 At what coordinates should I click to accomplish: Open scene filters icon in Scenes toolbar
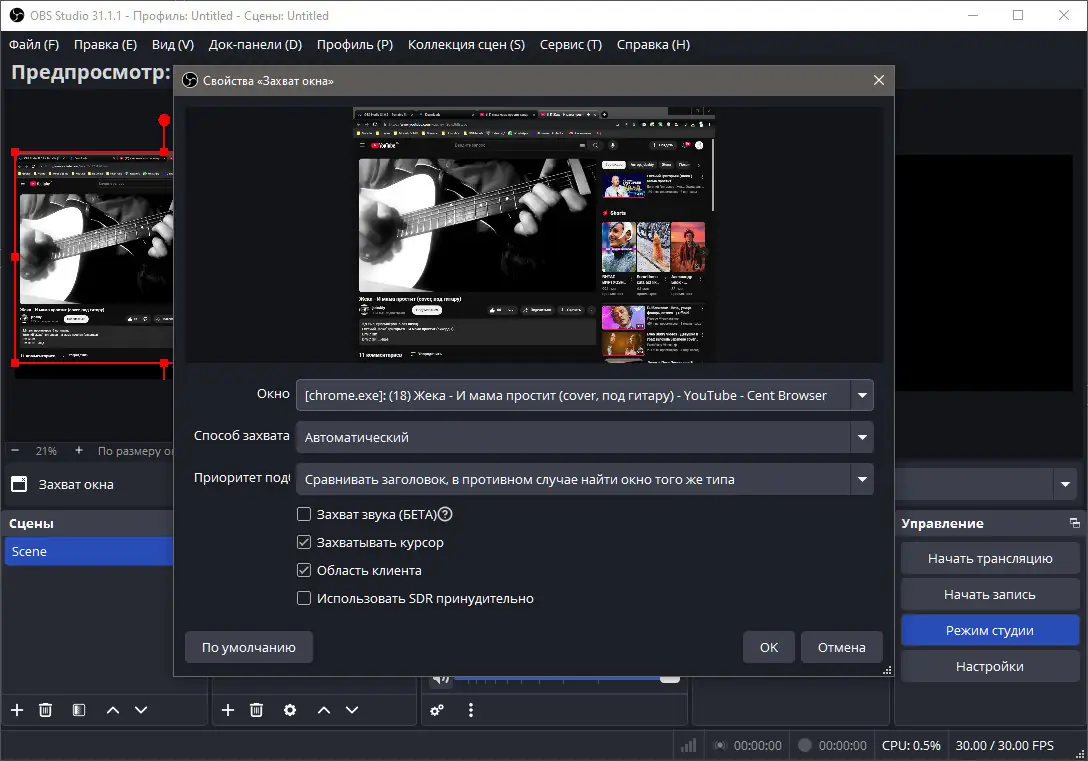click(78, 710)
